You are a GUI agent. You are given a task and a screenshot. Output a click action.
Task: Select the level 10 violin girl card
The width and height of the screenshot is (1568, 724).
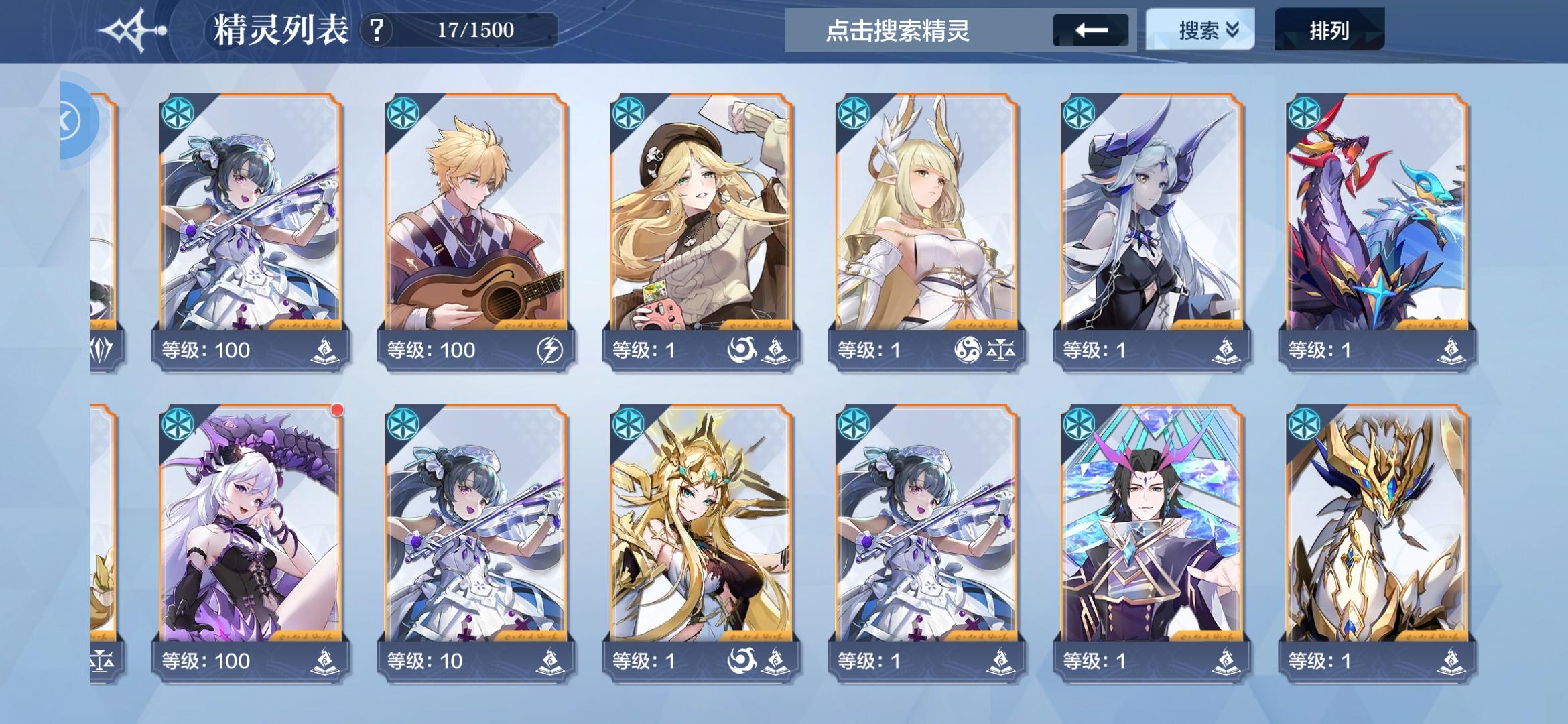click(476, 543)
